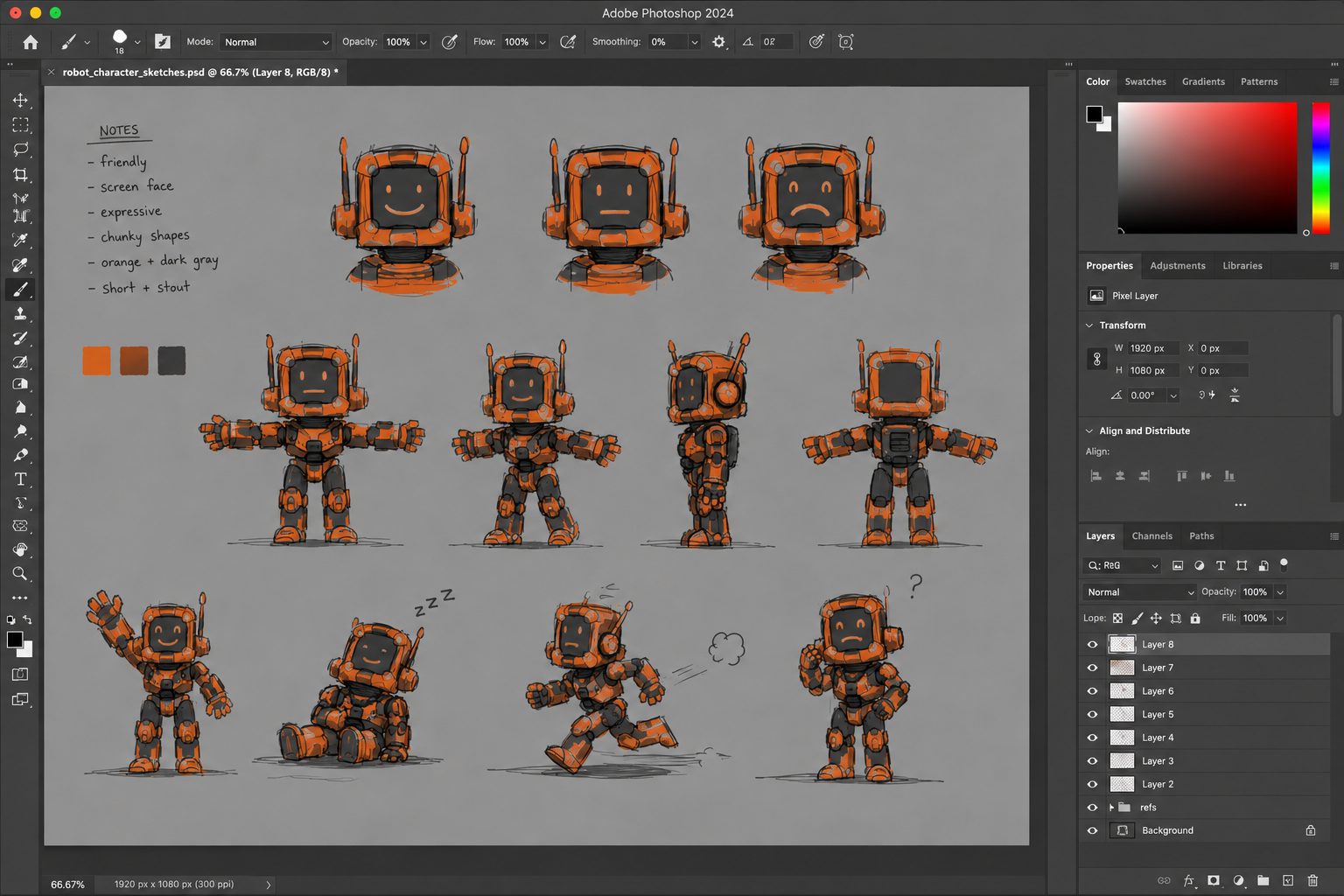
Task: Open the Smoothing dropdown arrow
Action: (x=694, y=42)
